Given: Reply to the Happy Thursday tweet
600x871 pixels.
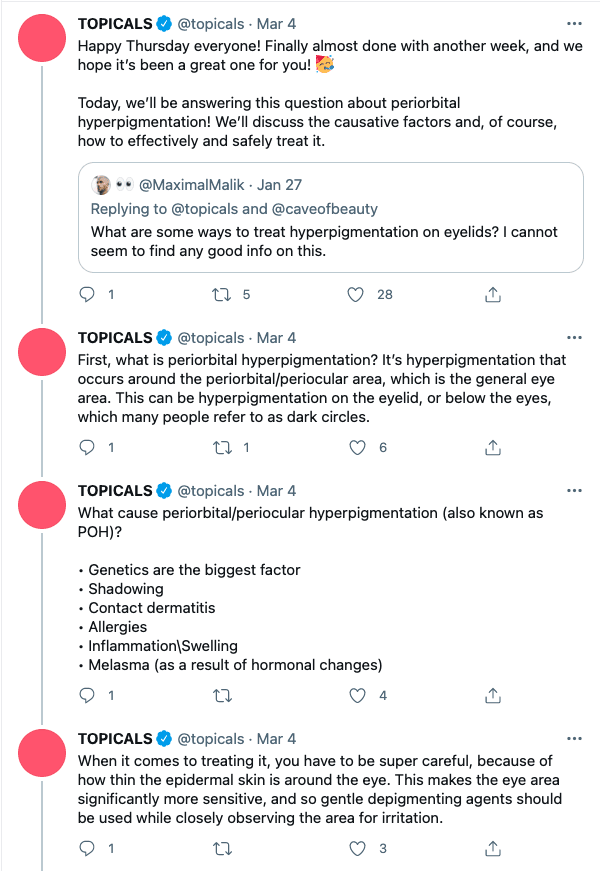Looking at the screenshot, I should pyautogui.click(x=87, y=294).
